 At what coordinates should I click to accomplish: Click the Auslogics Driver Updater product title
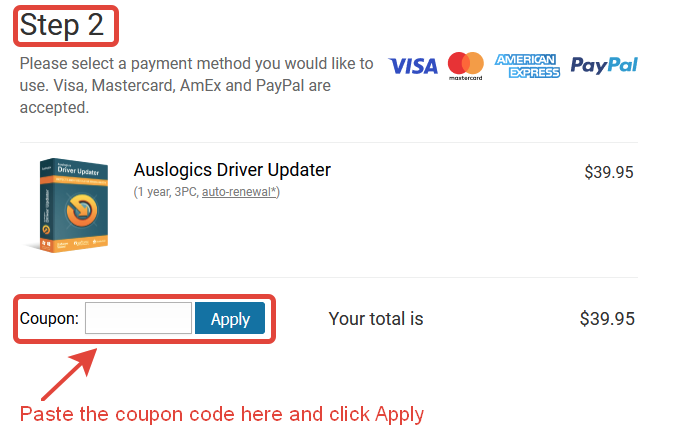click(232, 170)
